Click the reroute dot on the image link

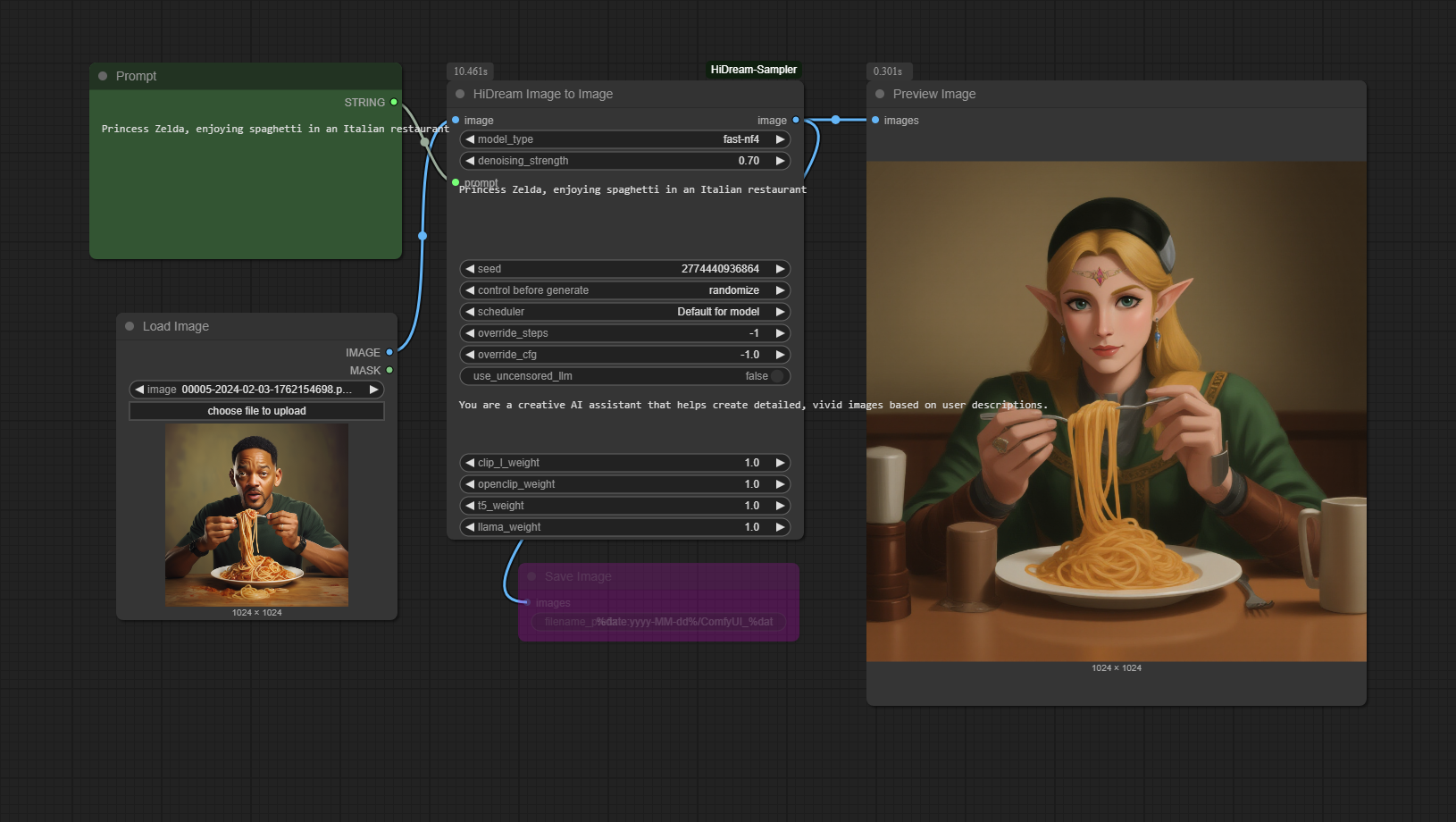click(423, 236)
